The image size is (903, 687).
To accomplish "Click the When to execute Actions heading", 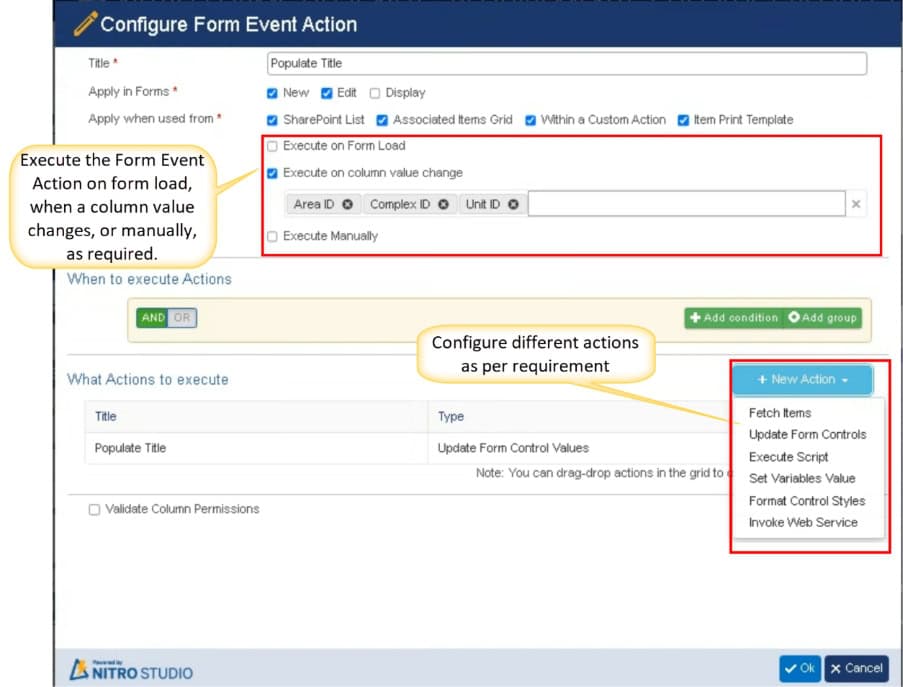I will 149,279.
